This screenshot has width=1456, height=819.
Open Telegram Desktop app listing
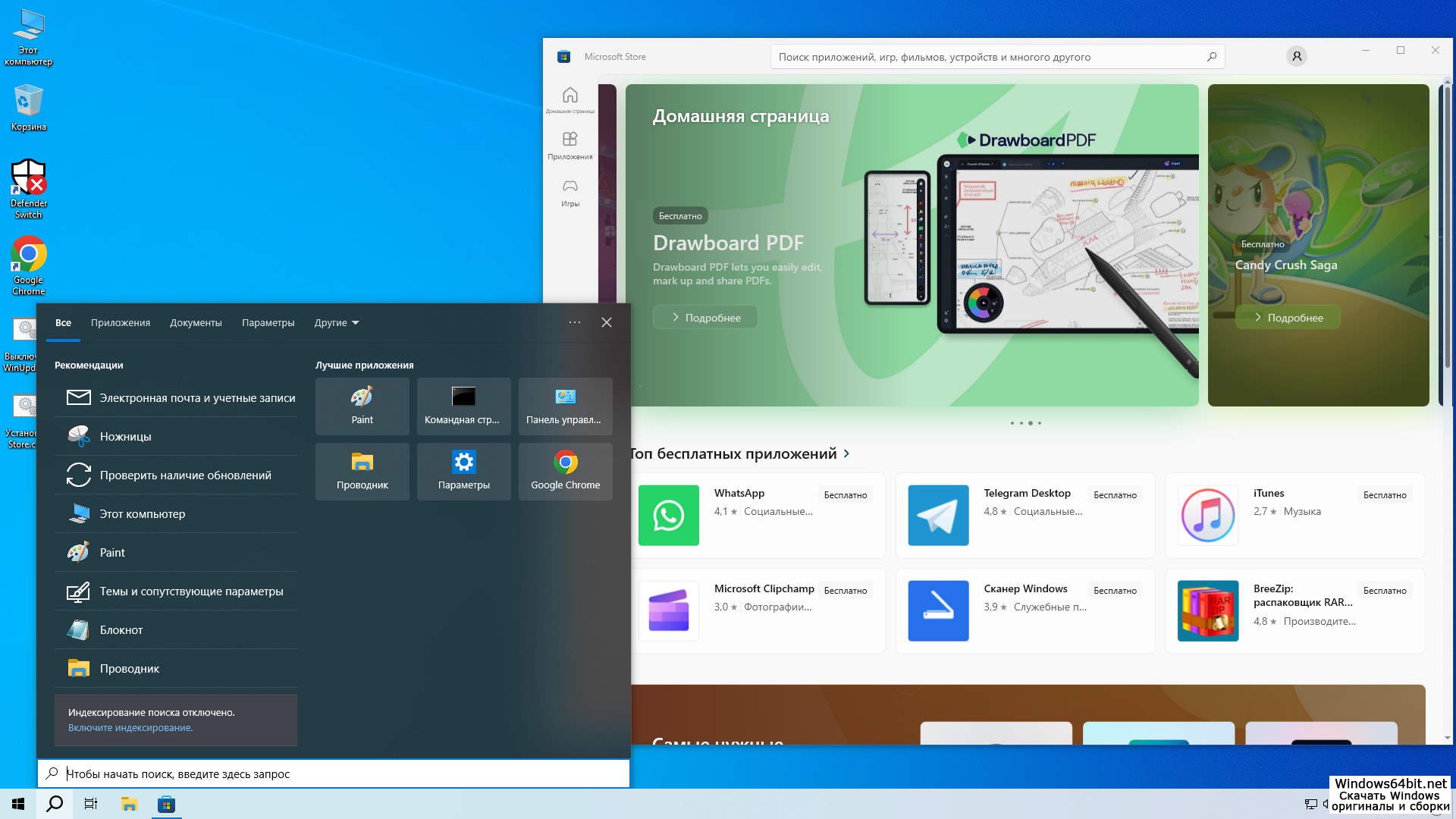pos(1025,515)
